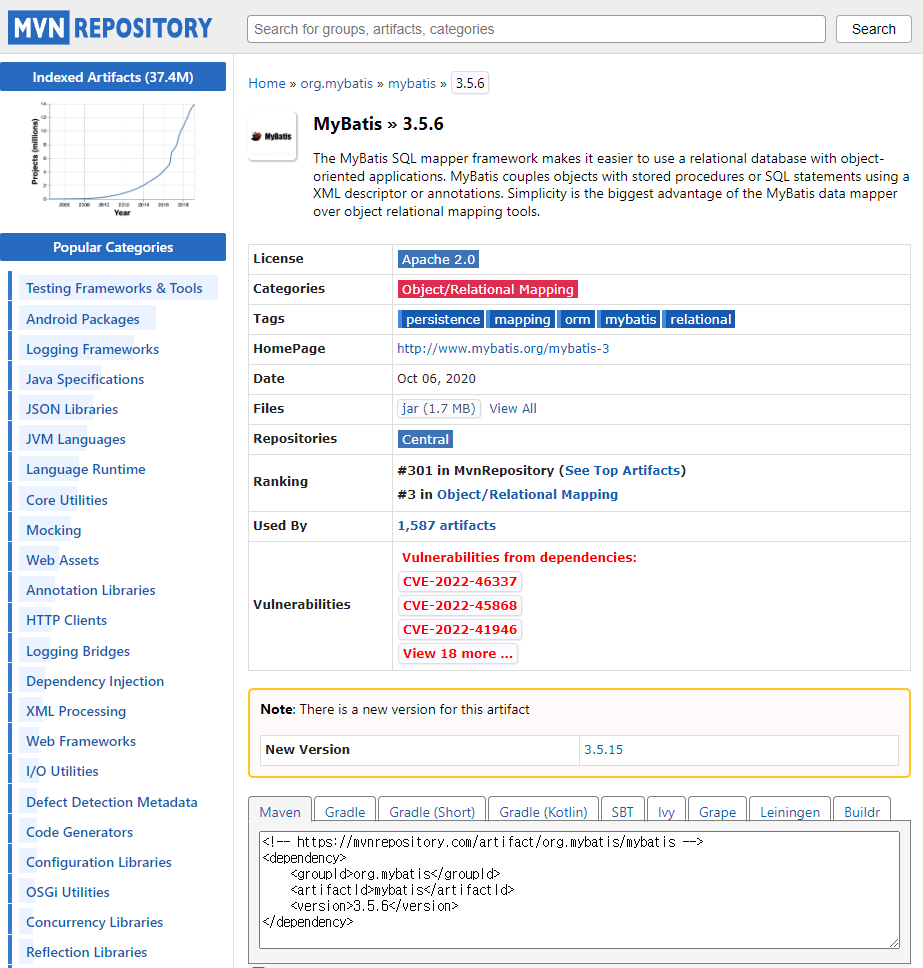
Task: Select the orm tag
Action: tap(577, 319)
